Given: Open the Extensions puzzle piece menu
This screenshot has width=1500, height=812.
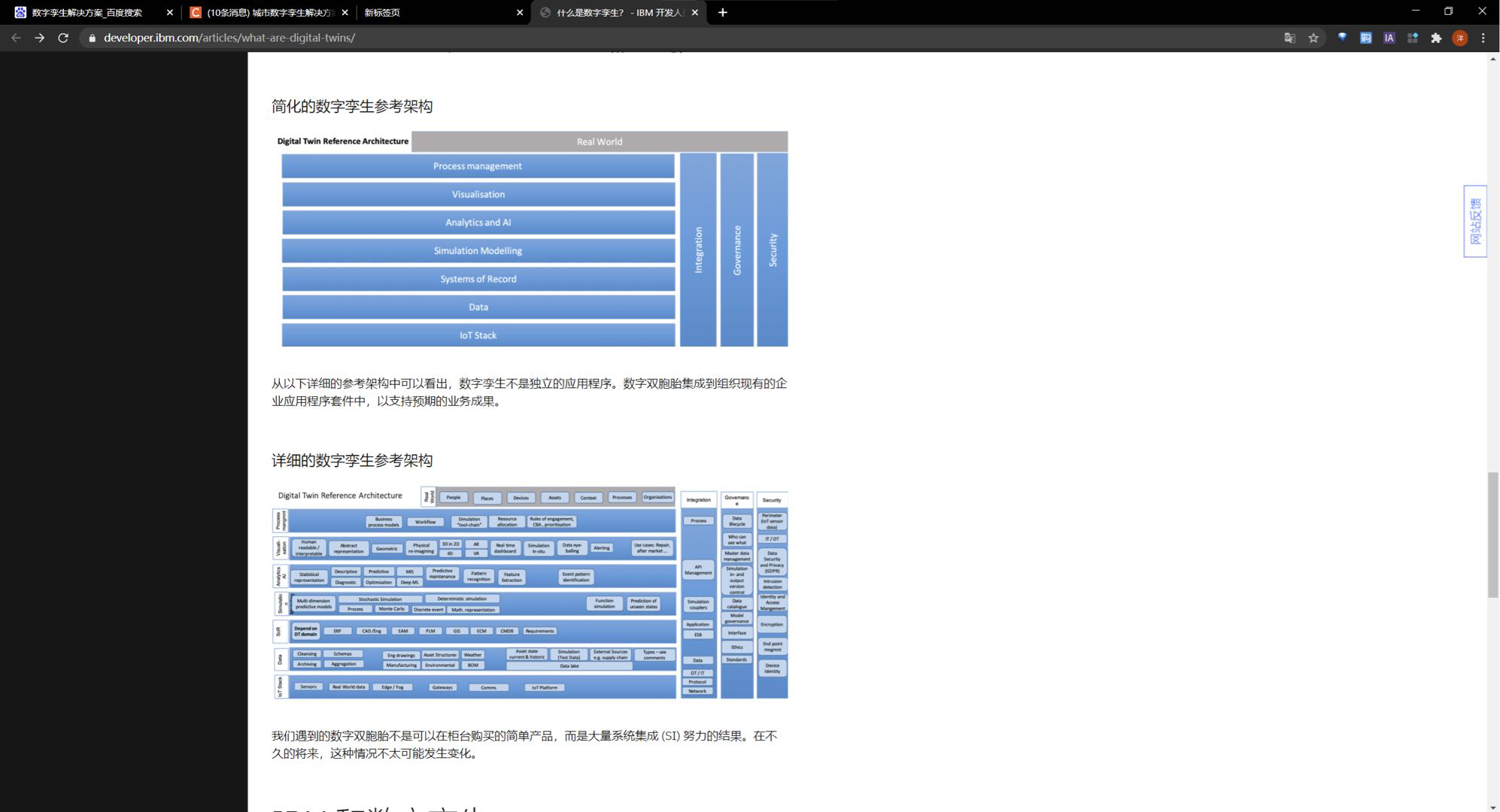Looking at the screenshot, I should pos(1436,38).
